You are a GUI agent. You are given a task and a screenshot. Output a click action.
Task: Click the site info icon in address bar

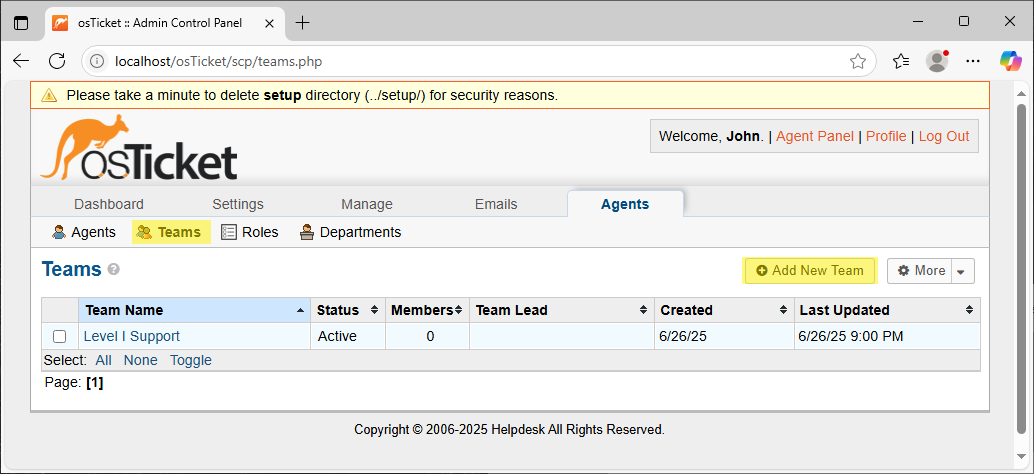tap(98, 61)
